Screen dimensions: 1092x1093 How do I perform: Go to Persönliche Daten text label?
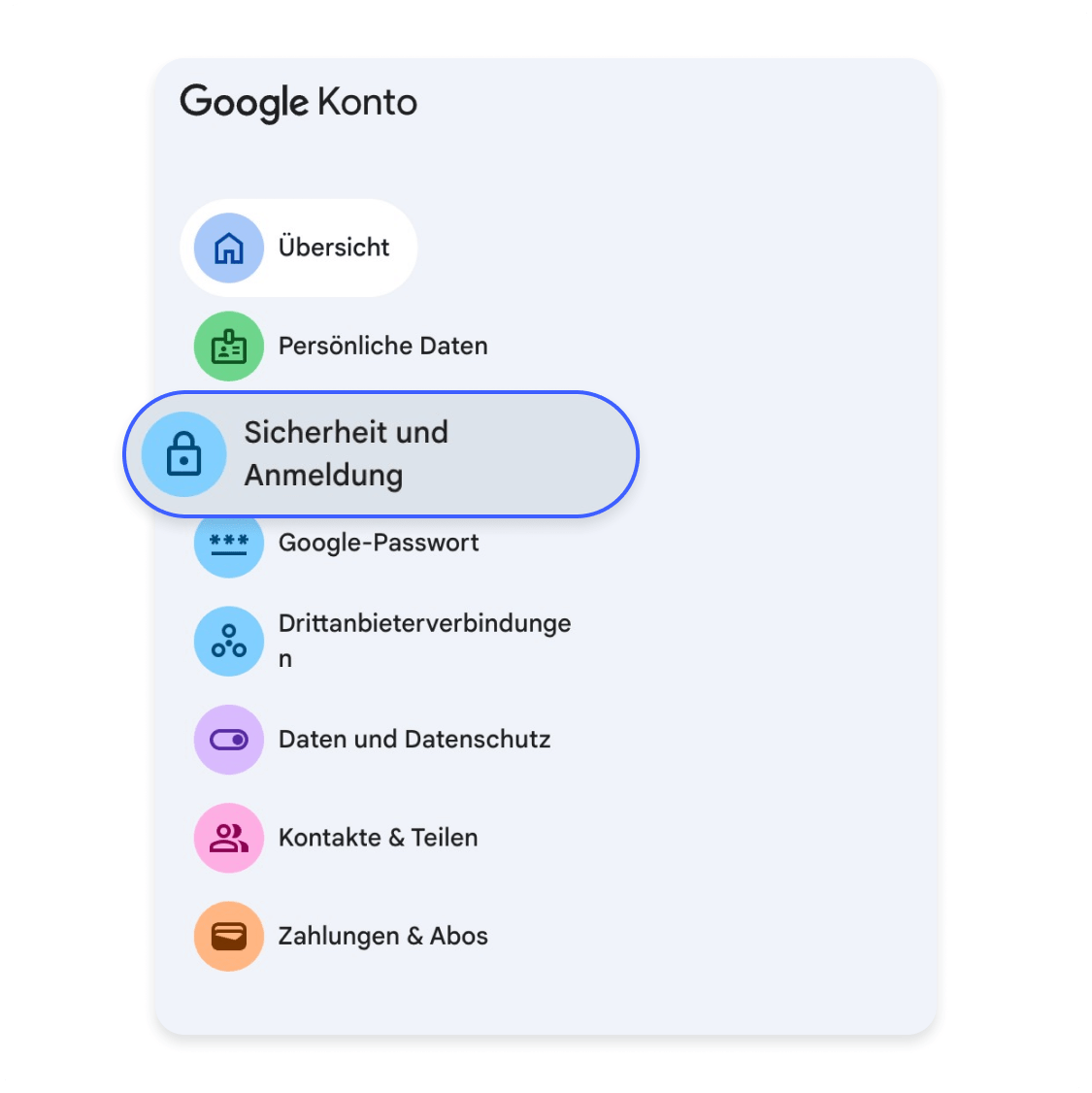coord(382,347)
